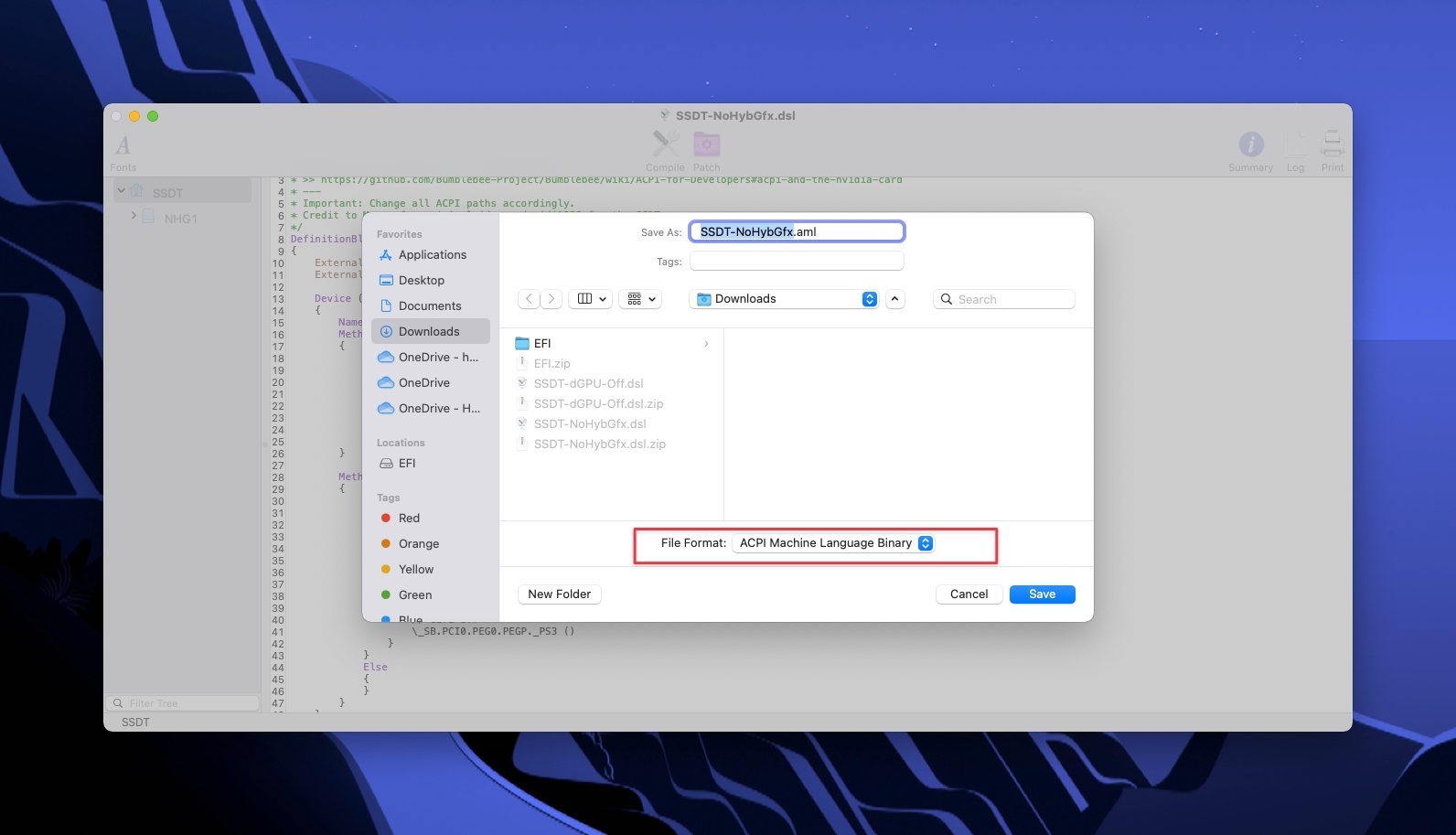Select SSDT-dGPU-Off.dsl.zip in file list
The image size is (1456, 835).
click(x=612, y=404)
